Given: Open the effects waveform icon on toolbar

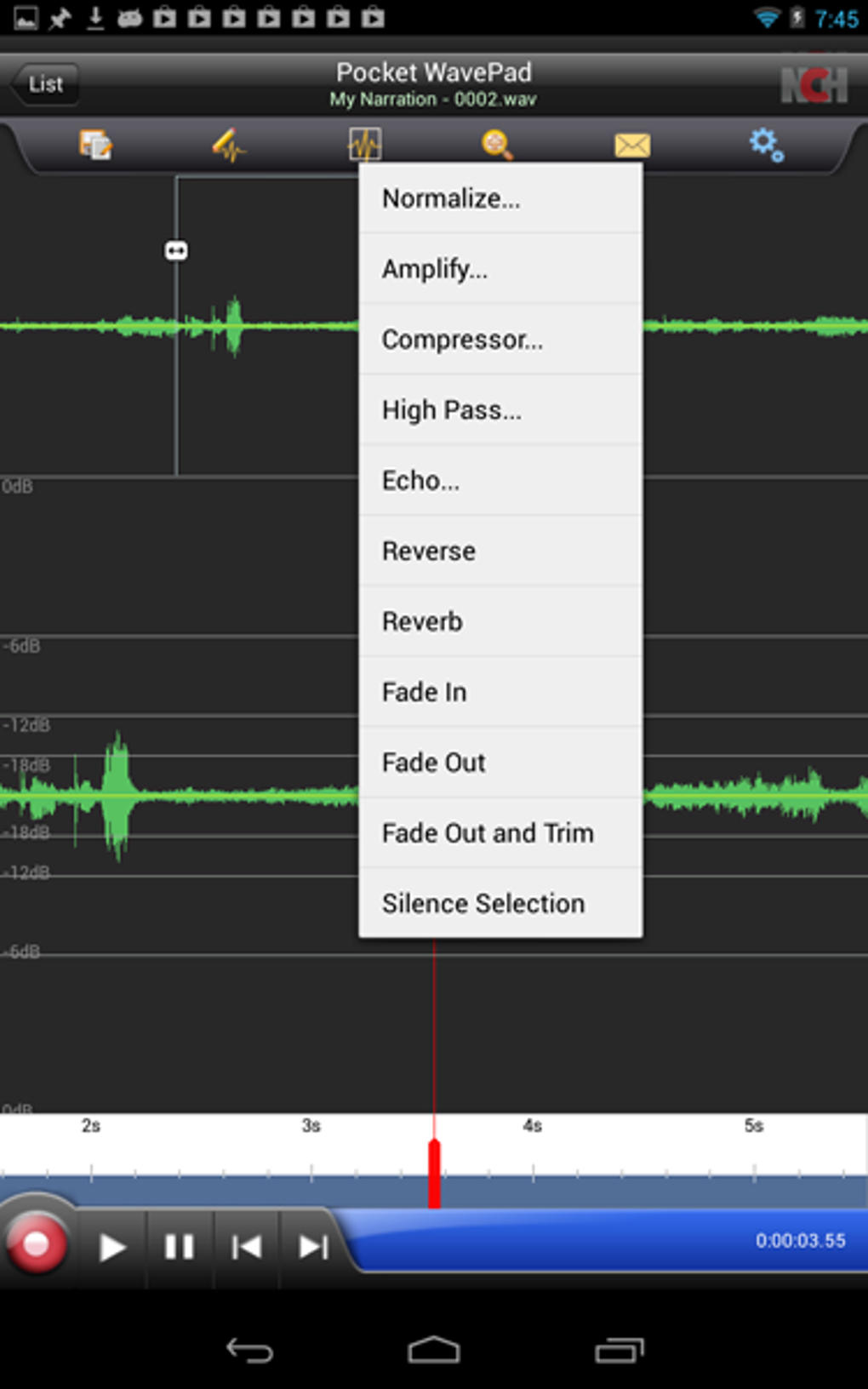Looking at the screenshot, I should pyautogui.click(x=364, y=144).
